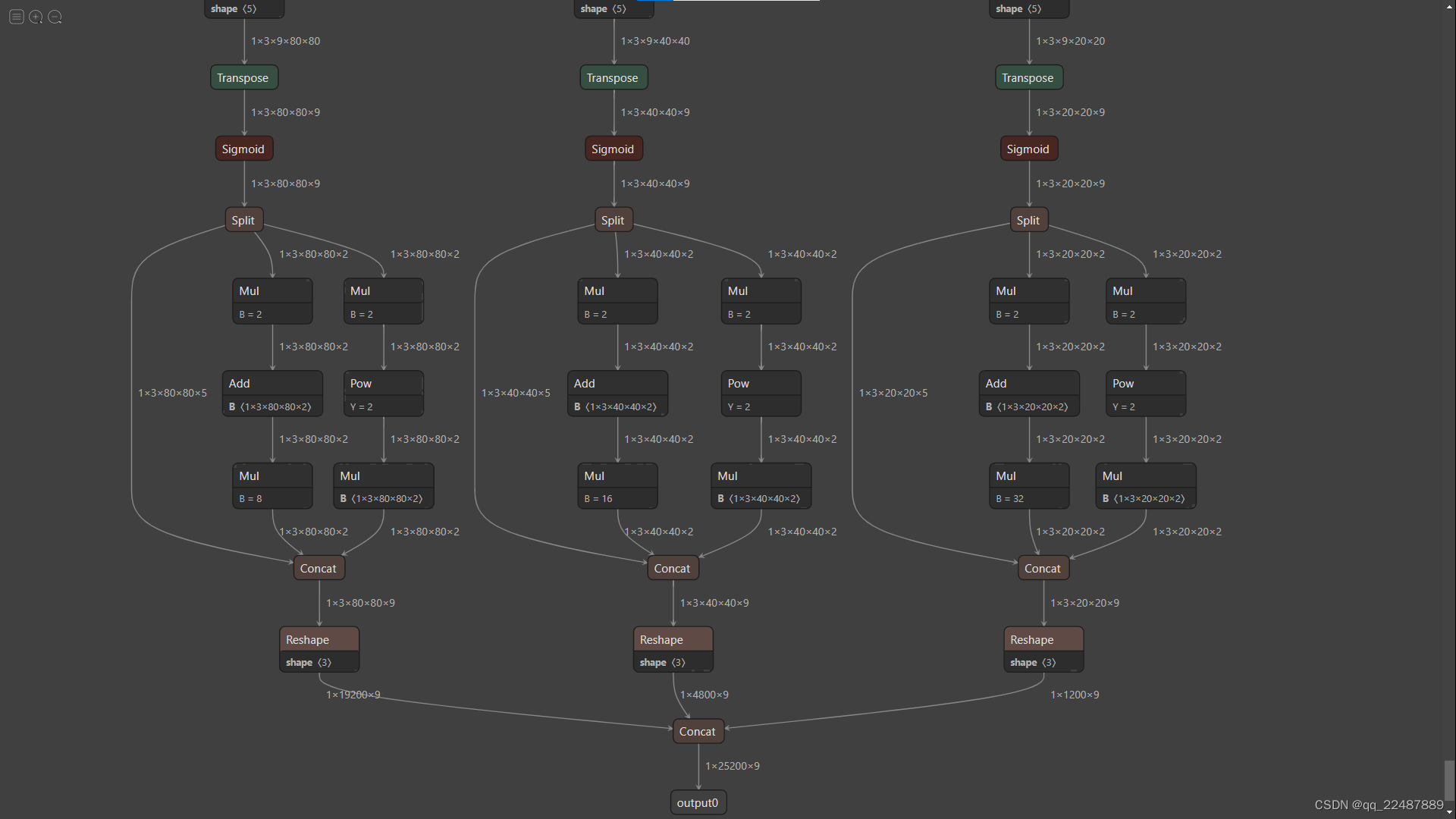
Task: Click the 1×3×80×80×5 edge label
Action: pyautogui.click(x=172, y=393)
